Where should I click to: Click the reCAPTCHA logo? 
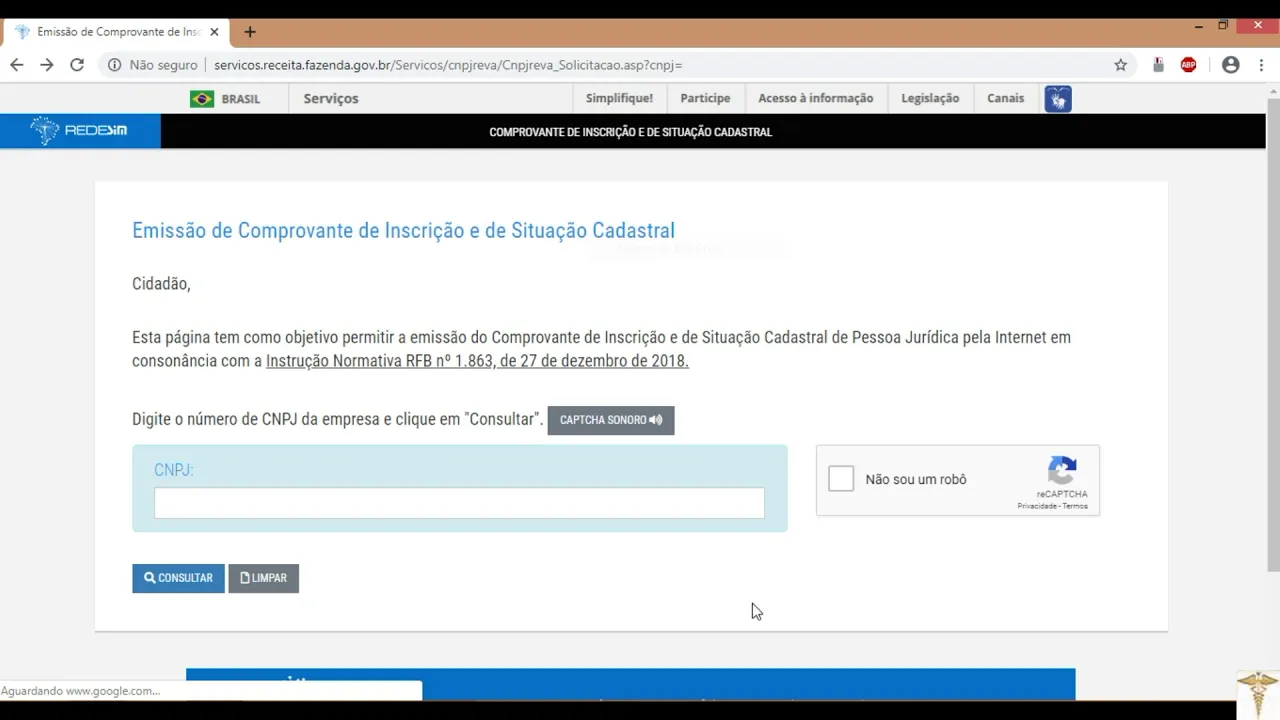pos(1062,470)
